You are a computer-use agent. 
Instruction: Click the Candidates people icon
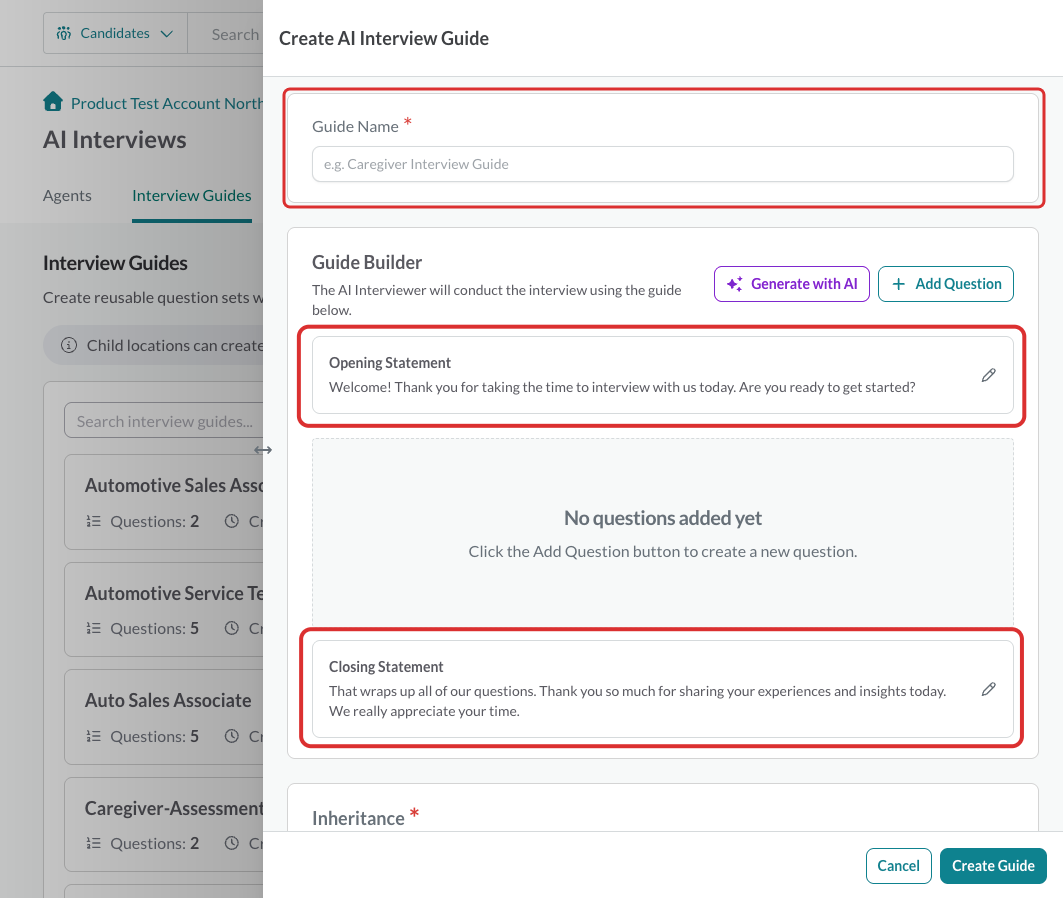[x=64, y=33]
